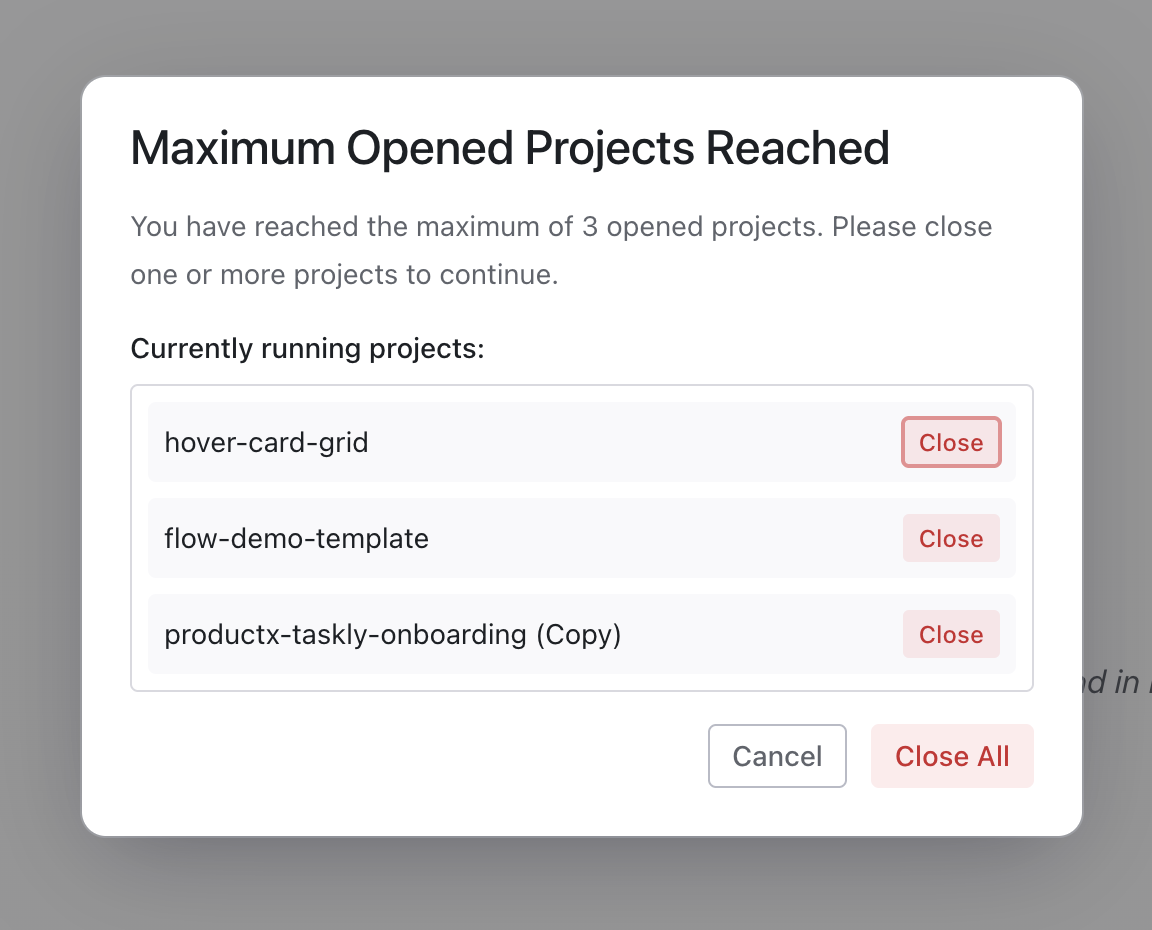The height and width of the screenshot is (930, 1152).
Task: Close the productx-taskly-onboarding (Copy) project
Action: pyautogui.click(x=950, y=635)
